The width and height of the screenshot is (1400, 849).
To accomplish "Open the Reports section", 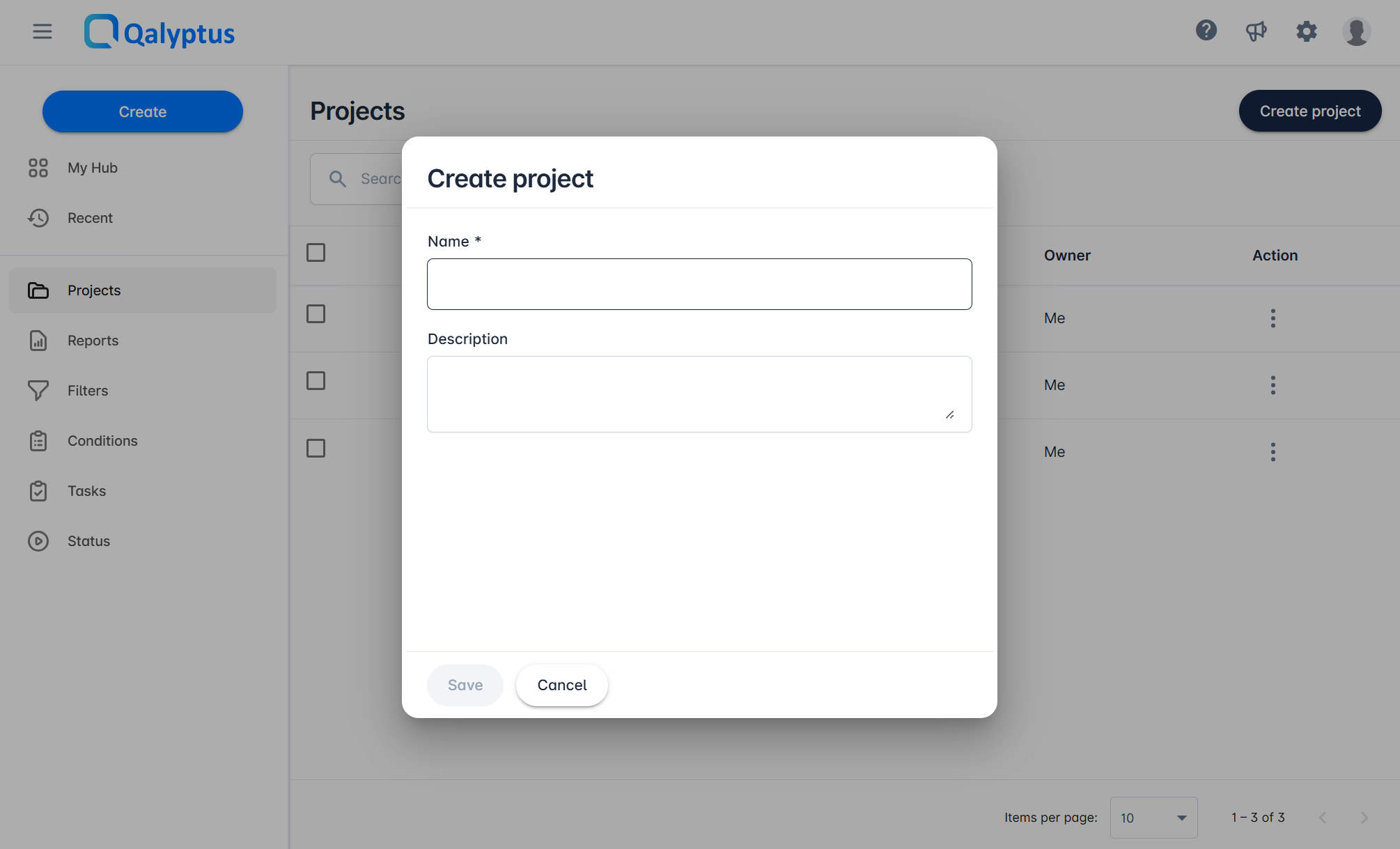I will [x=93, y=341].
